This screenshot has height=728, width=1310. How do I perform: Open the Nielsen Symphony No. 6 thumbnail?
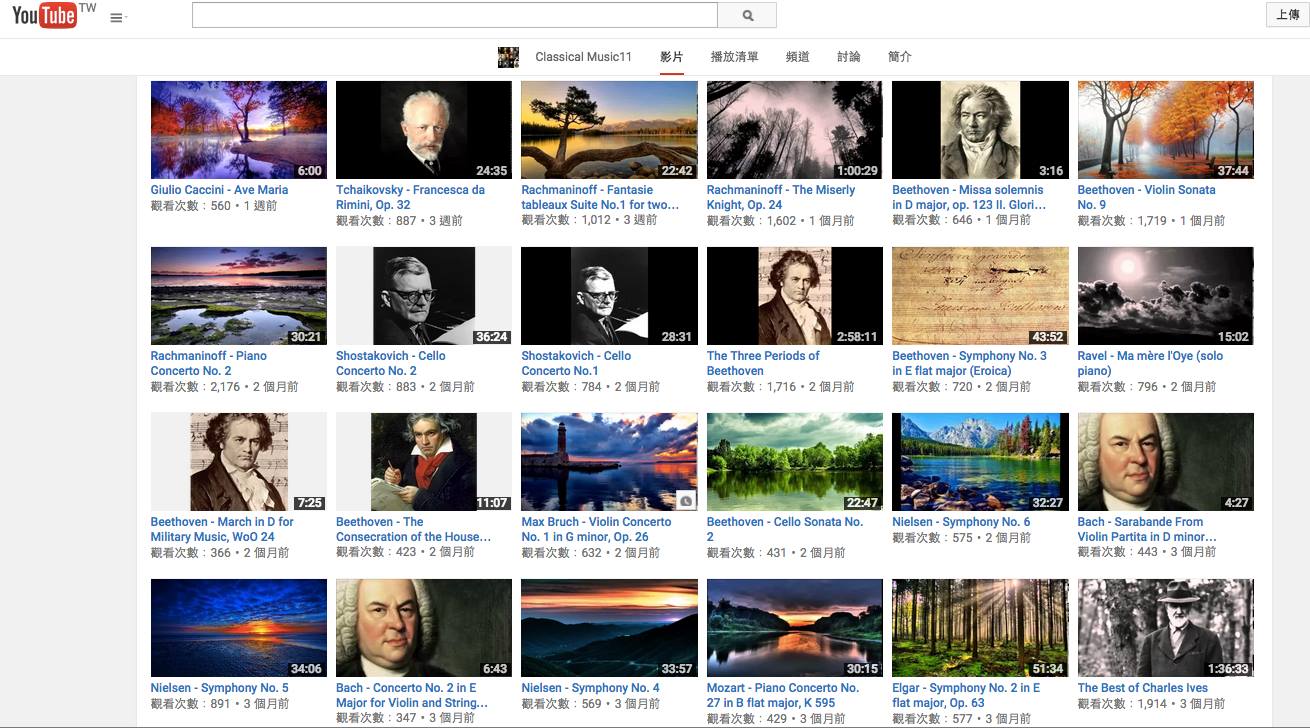(x=980, y=462)
